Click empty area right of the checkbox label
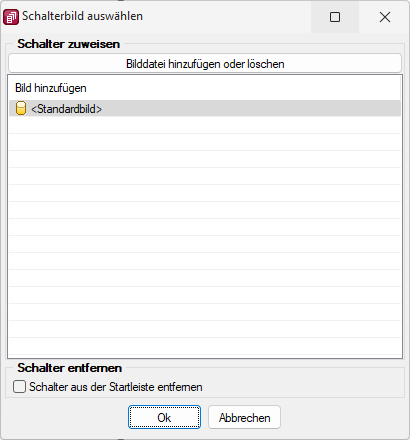410x440 pixels. (300, 387)
